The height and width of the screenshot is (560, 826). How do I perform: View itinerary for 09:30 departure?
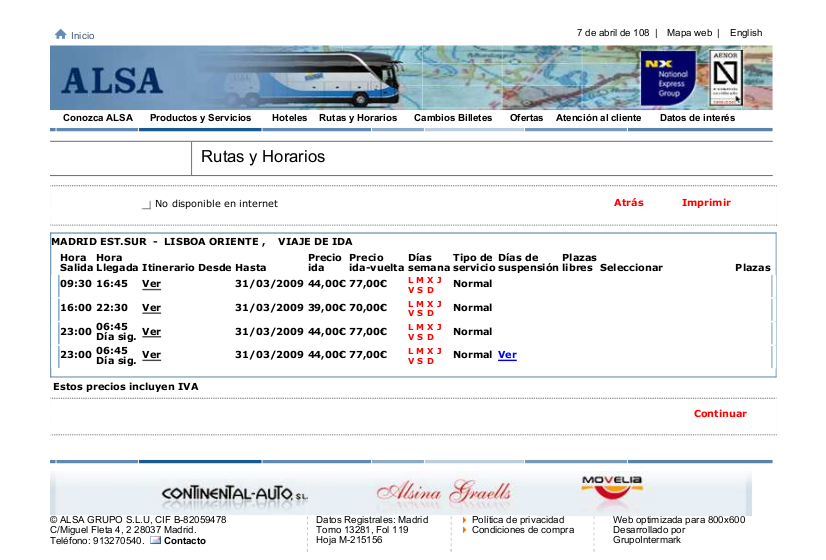coord(151,284)
